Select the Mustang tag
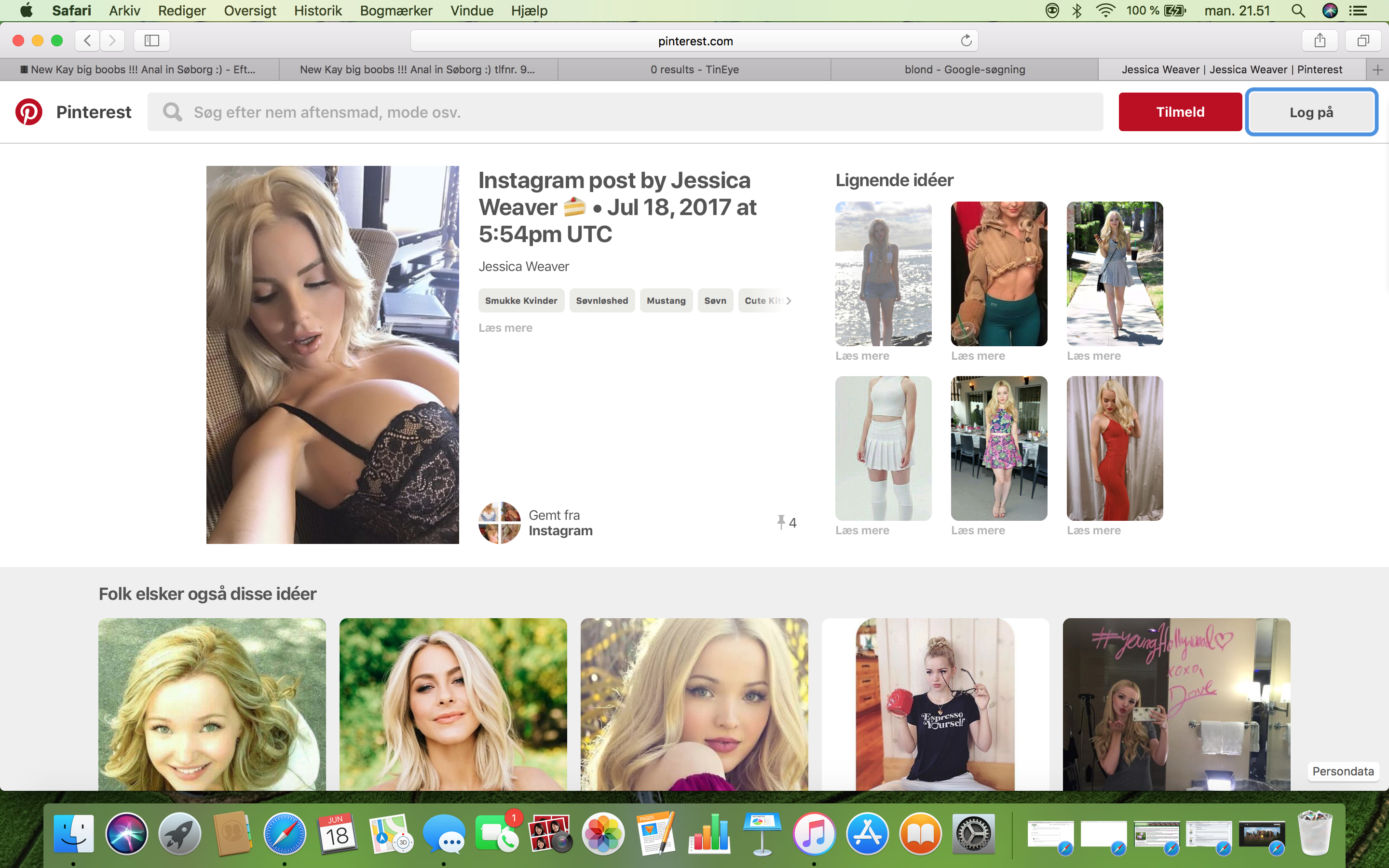1389x868 pixels. coord(666,300)
